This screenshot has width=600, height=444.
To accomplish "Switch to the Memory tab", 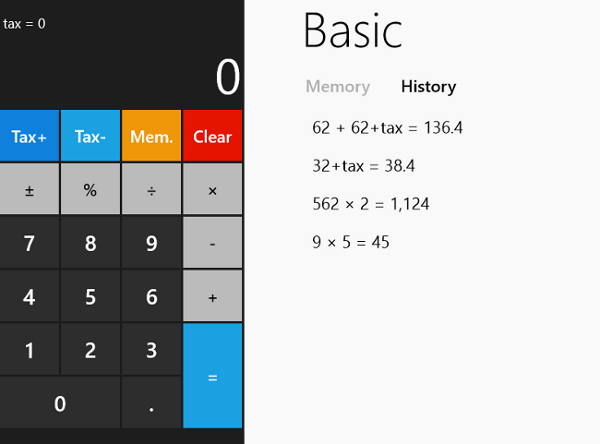I will 338,87.
